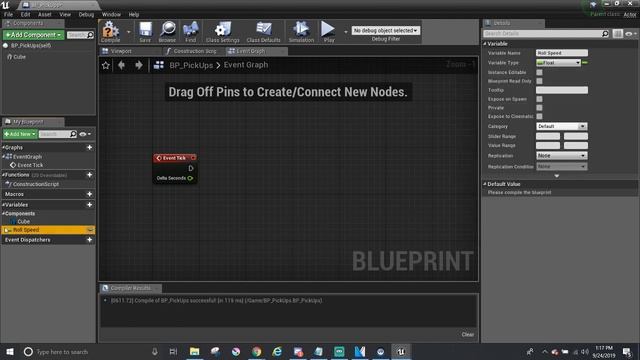Open the File menu

coord(8,14)
